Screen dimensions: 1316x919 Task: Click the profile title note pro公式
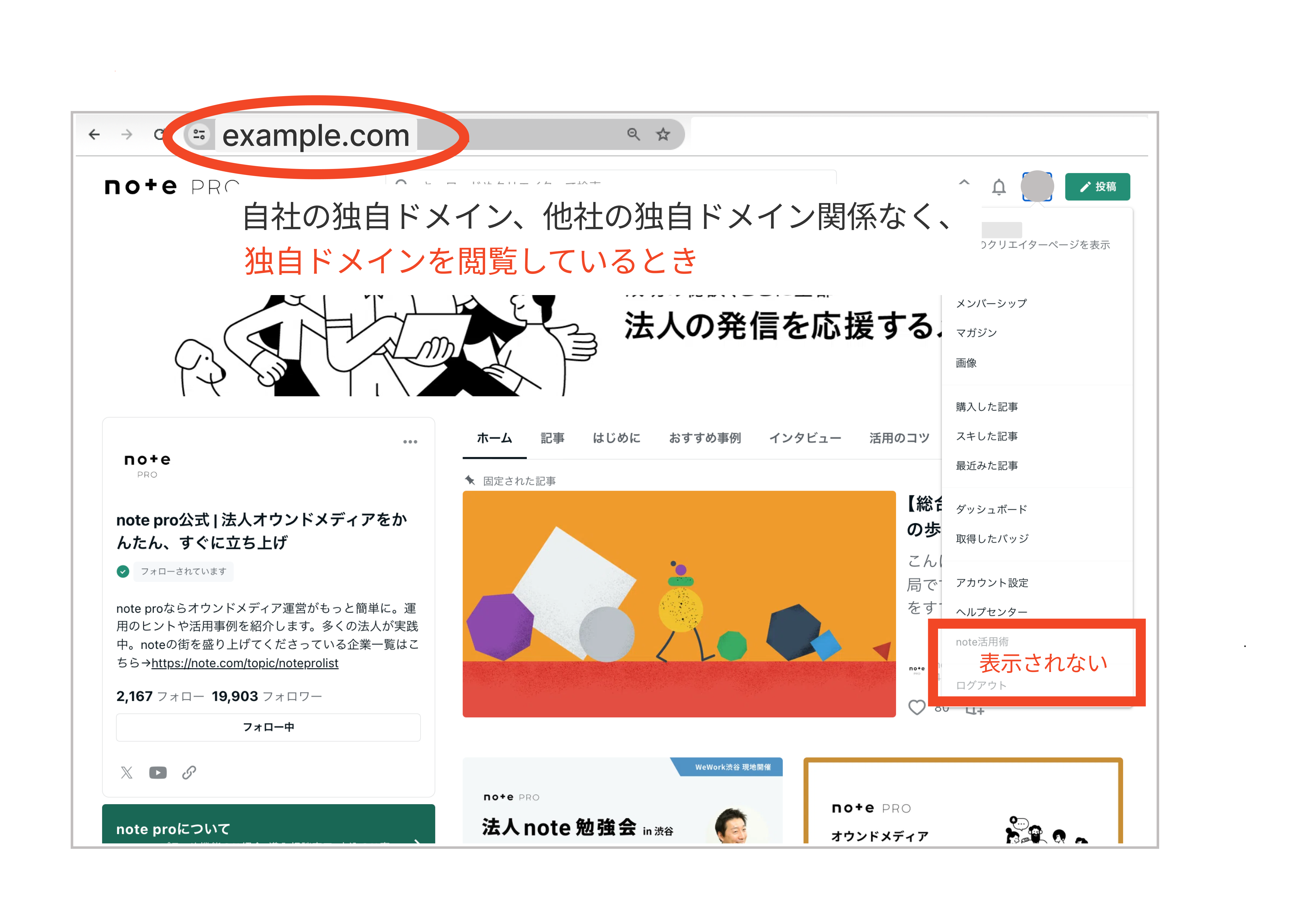click(x=262, y=531)
